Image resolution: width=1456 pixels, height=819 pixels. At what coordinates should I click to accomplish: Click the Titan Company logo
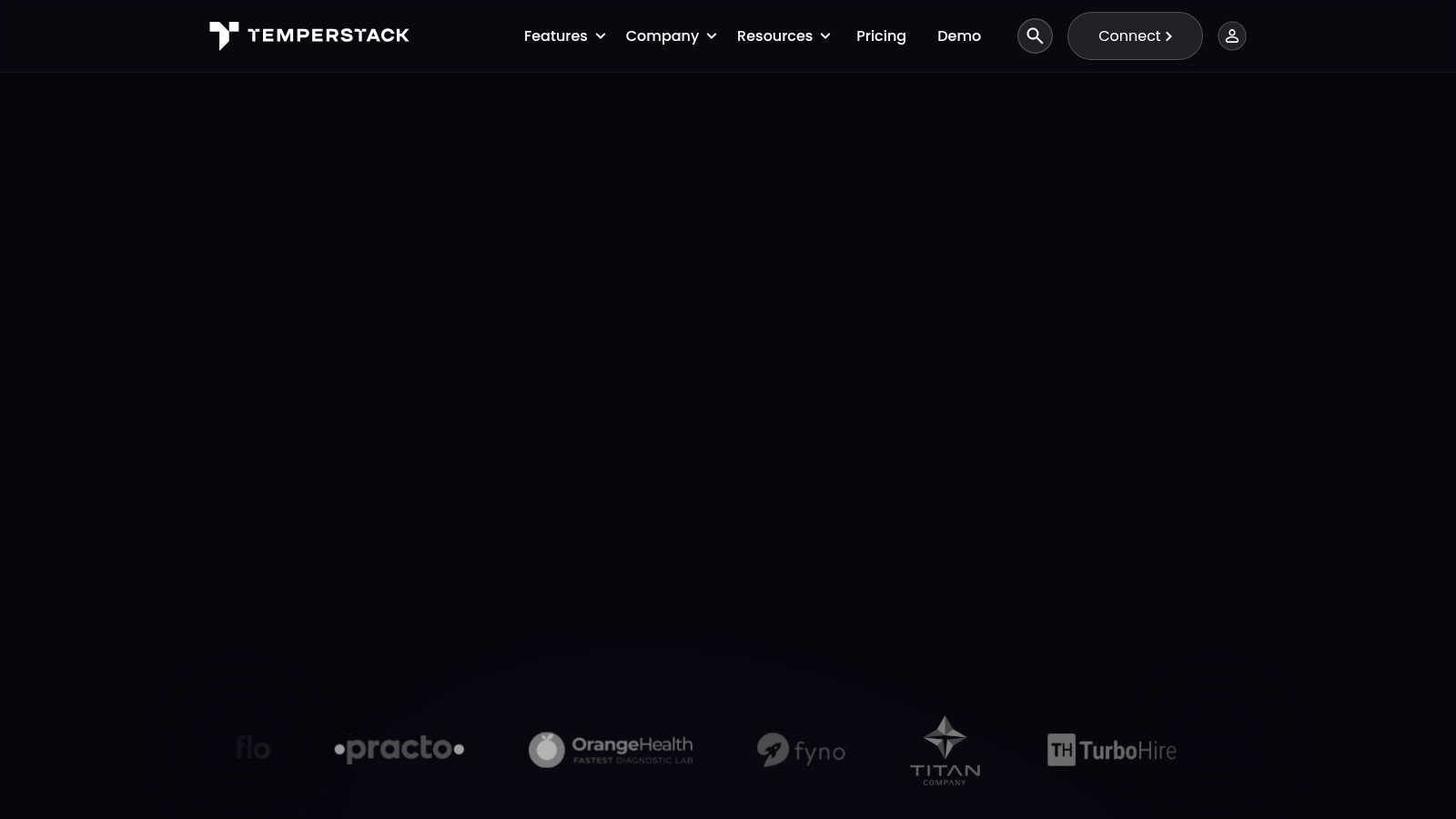[945, 751]
